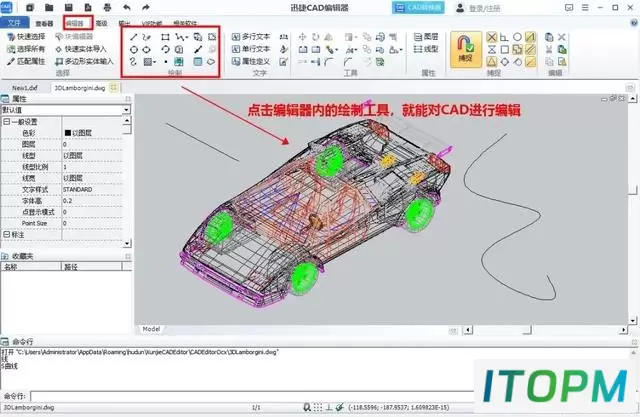Click the 命令行 command input field
This screenshot has height=417, width=640.
pyautogui.click(x=252, y=396)
